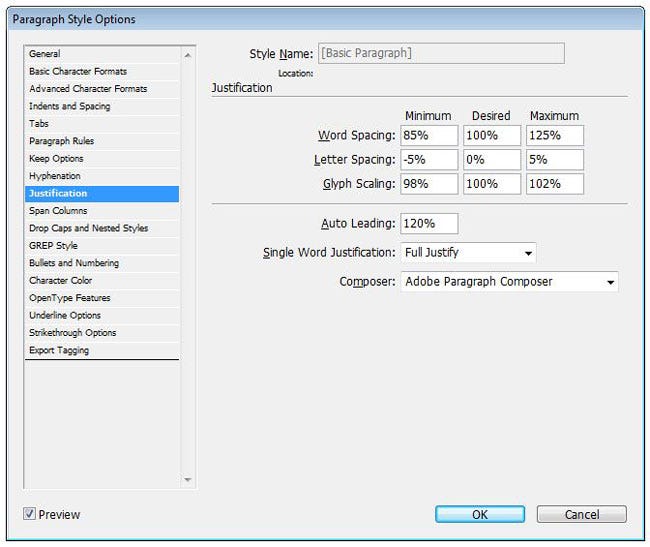Select Indents and Spacing in the list
This screenshot has width=650, height=547.
point(102,106)
